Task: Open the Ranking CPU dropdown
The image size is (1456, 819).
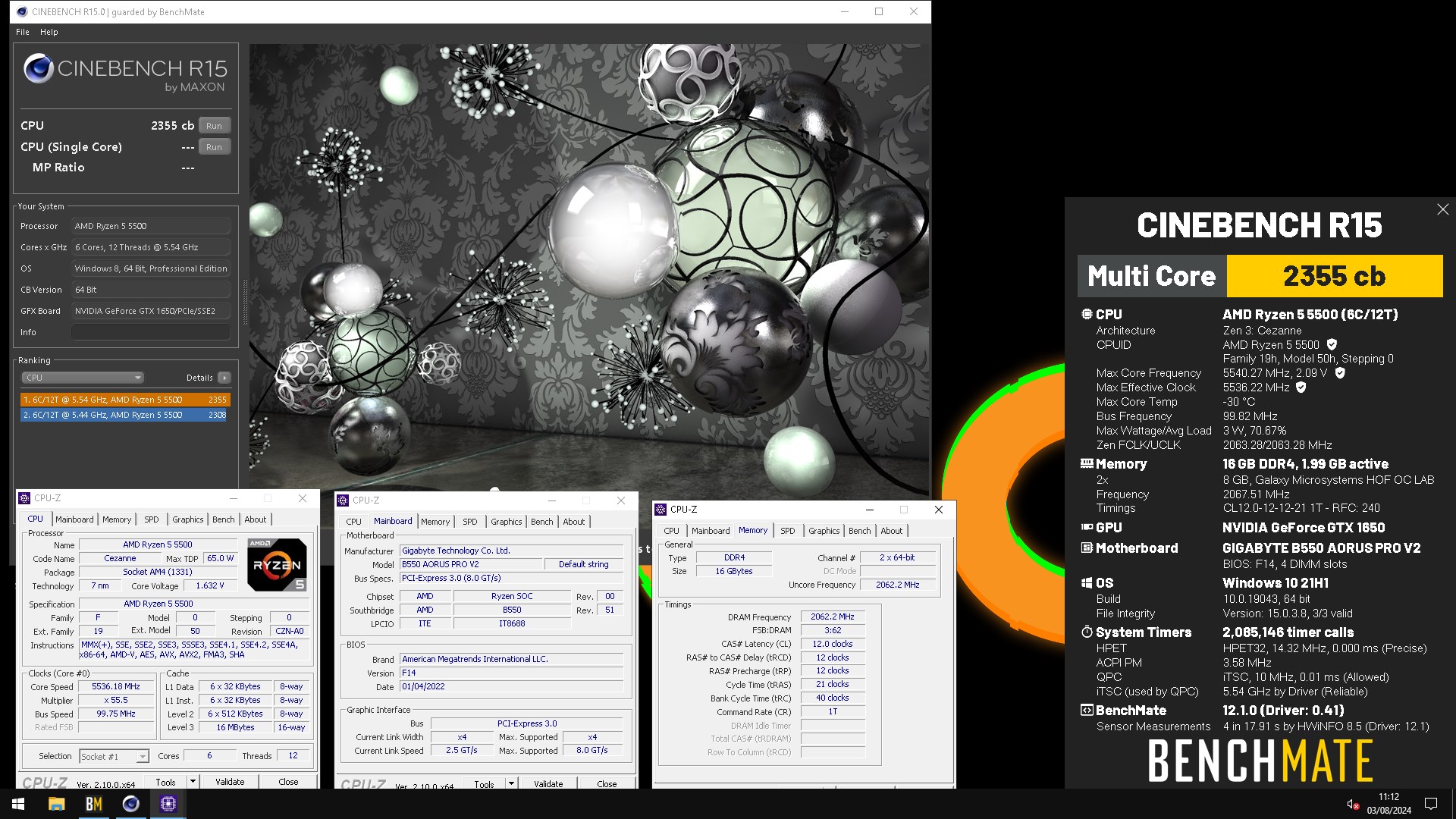Action: click(82, 378)
